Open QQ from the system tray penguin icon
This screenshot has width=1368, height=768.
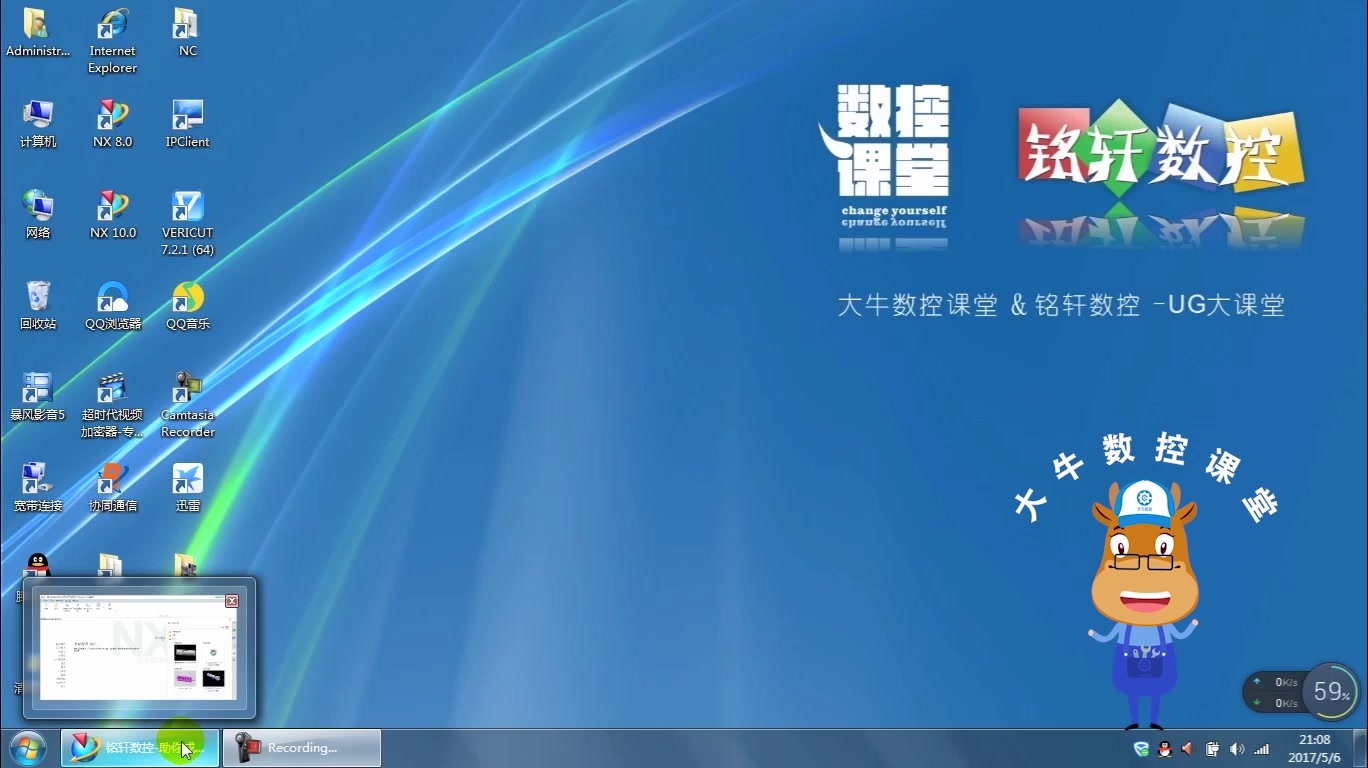1163,748
